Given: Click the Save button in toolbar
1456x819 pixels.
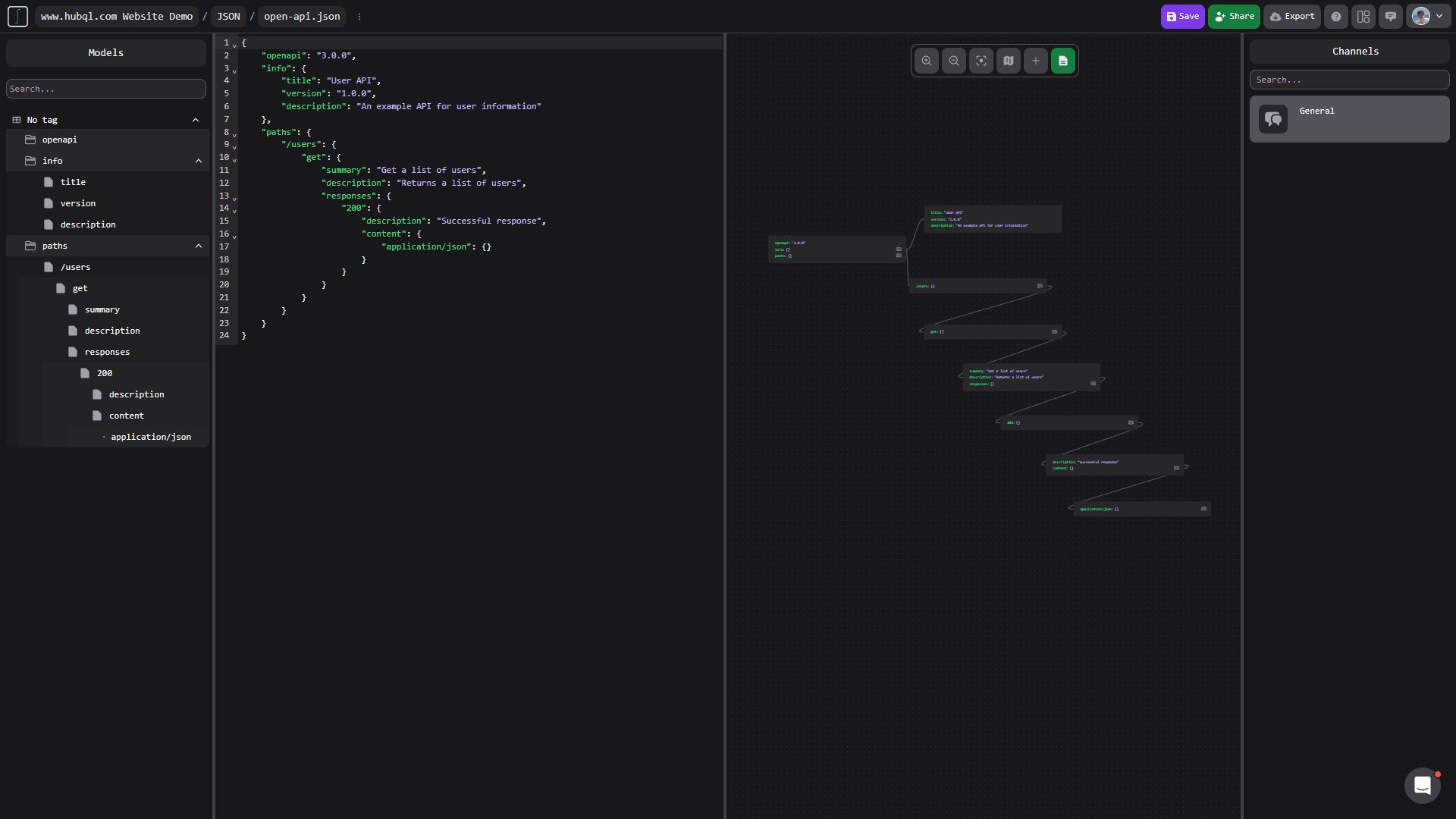Looking at the screenshot, I should 1183,16.
